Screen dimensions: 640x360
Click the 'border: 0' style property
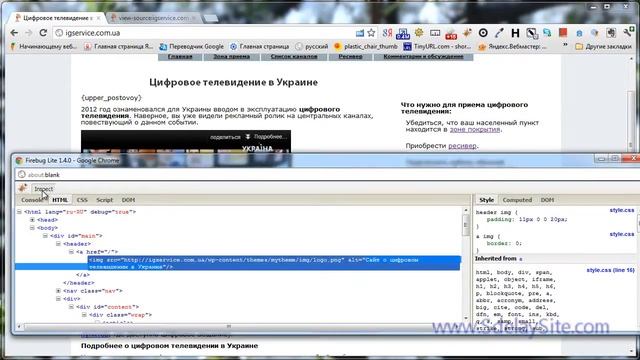point(504,243)
